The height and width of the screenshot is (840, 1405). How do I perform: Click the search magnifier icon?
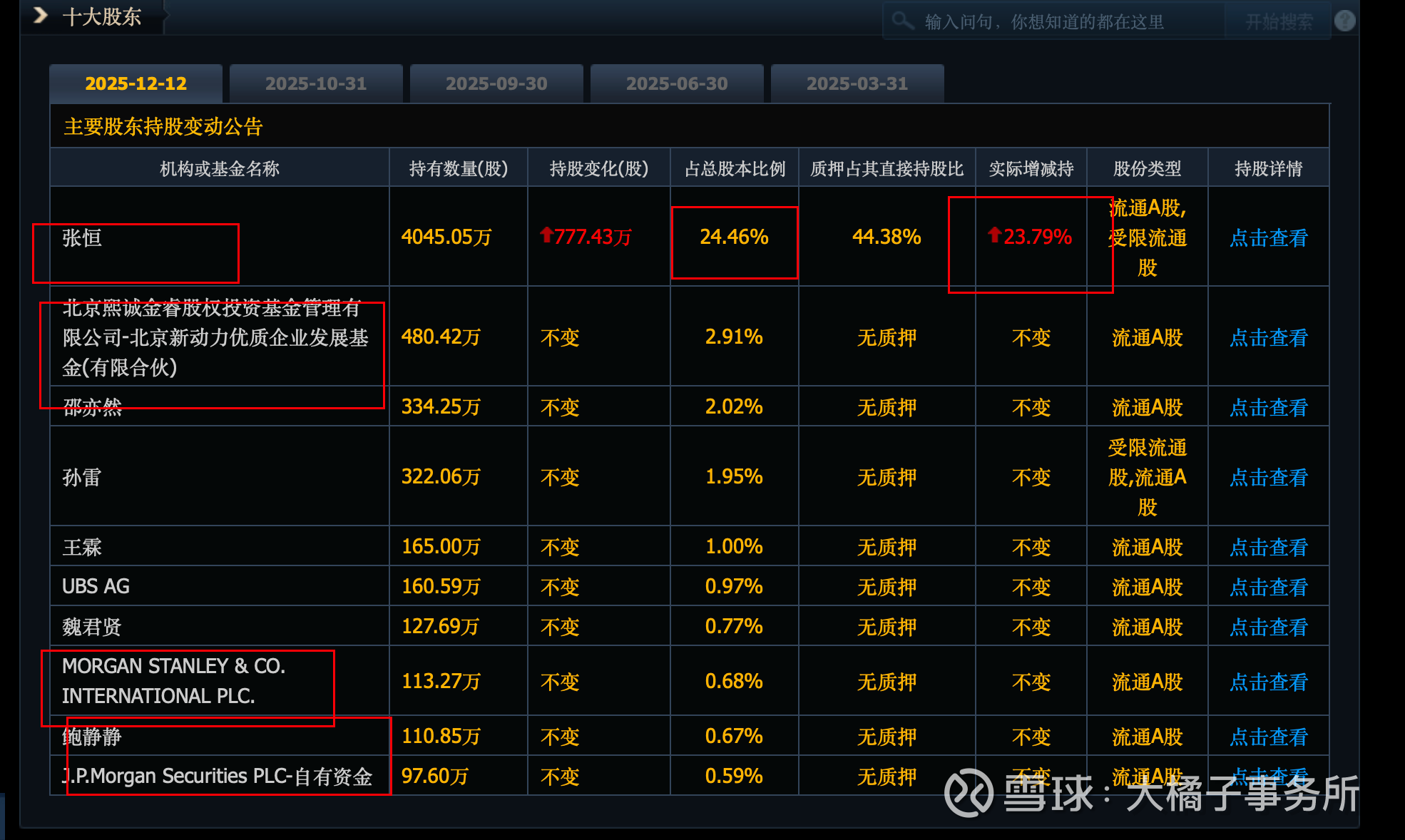point(902,21)
